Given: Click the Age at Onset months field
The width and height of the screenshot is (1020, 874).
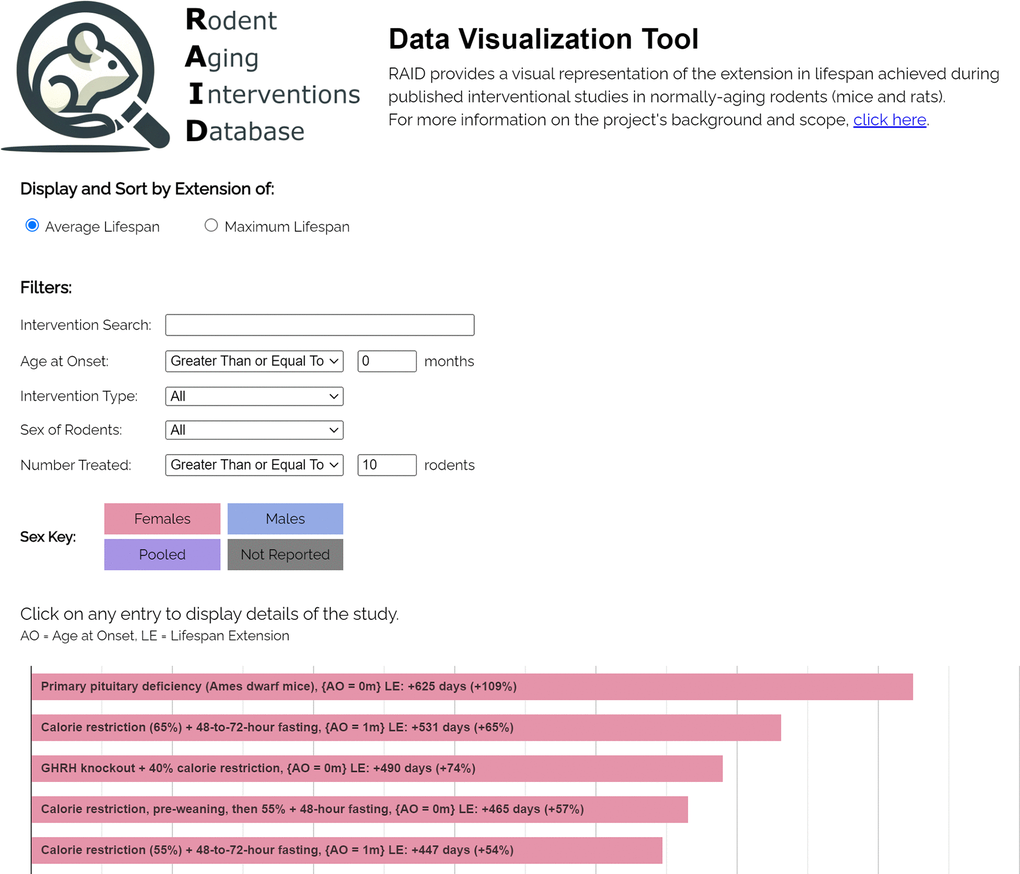Looking at the screenshot, I should pyautogui.click(x=386, y=361).
